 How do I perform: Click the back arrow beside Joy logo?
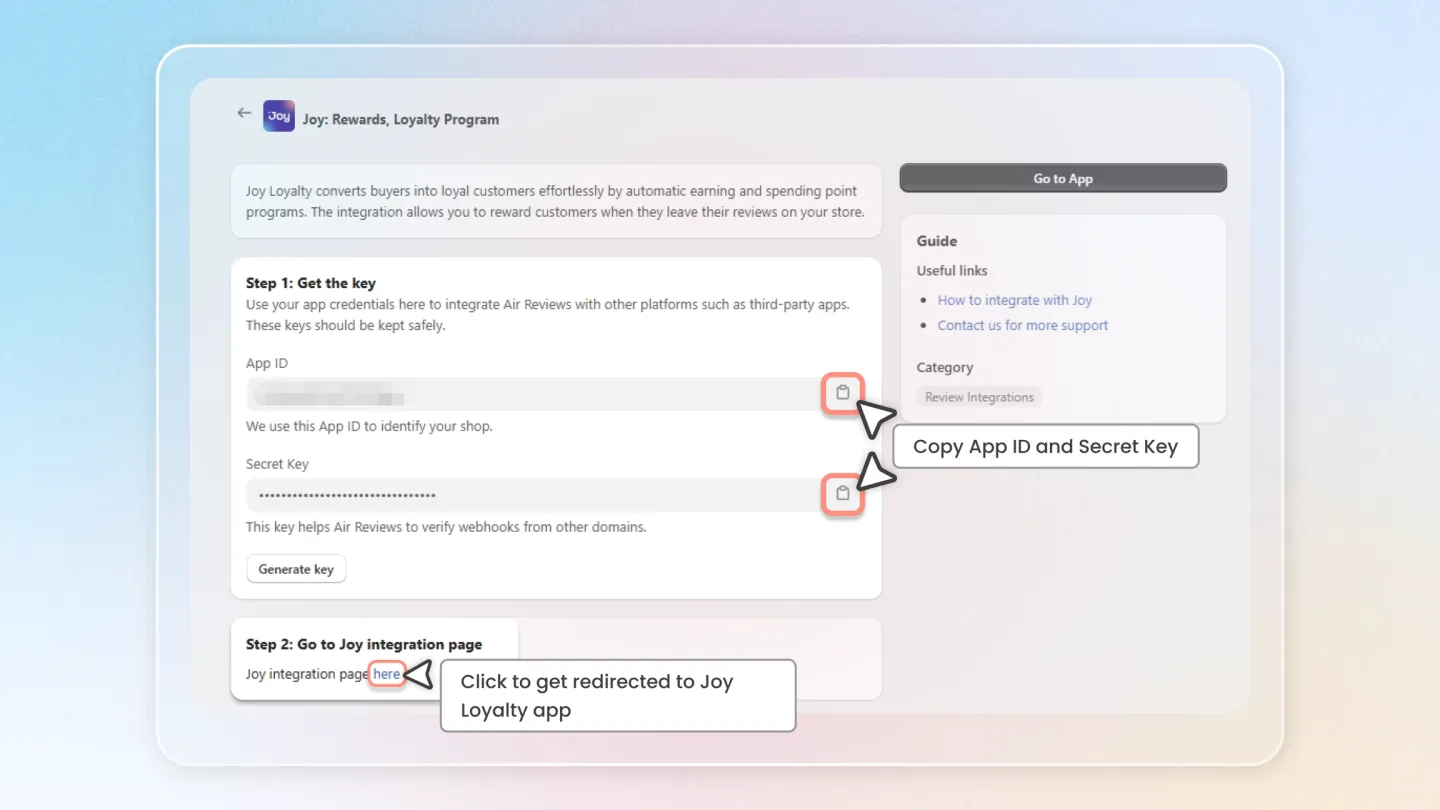pyautogui.click(x=244, y=114)
